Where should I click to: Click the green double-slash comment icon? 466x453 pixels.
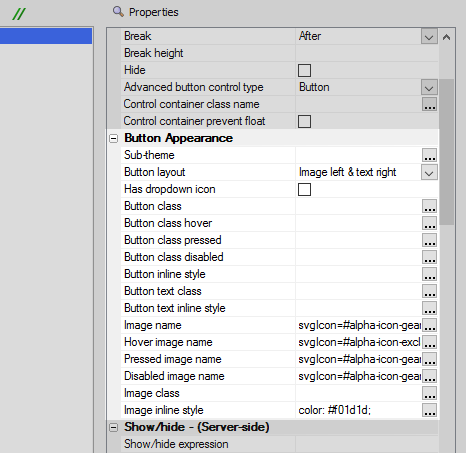point(19,14)
